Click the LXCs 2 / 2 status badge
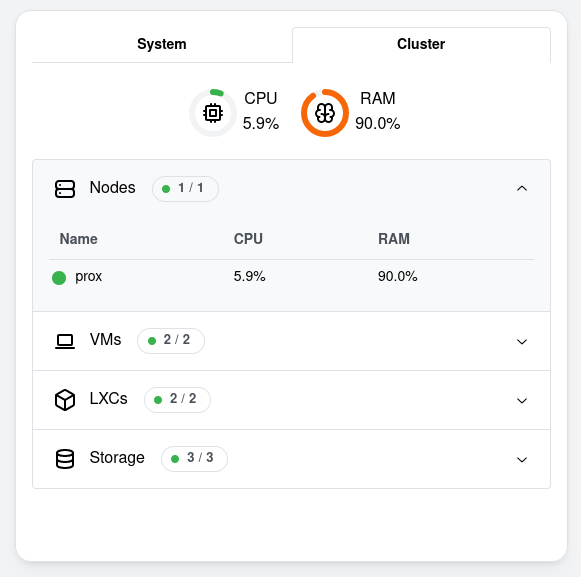Image resolution: width=581 pixels, height=577 pixels. pyautogui.click(x=177, y=399)
